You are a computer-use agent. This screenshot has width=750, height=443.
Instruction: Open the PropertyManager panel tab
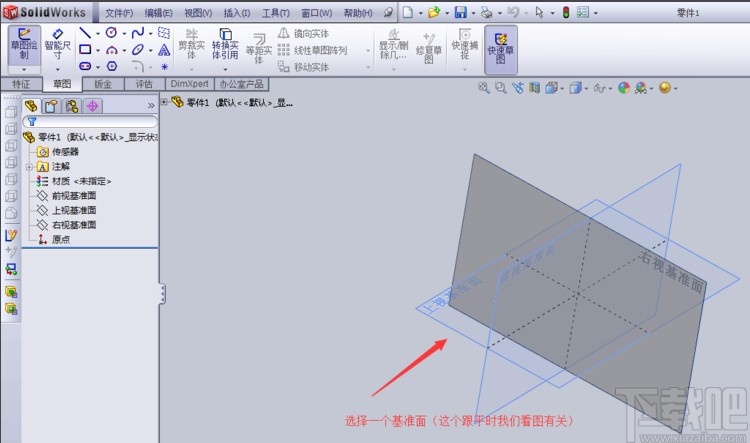[x=52, y=106]
